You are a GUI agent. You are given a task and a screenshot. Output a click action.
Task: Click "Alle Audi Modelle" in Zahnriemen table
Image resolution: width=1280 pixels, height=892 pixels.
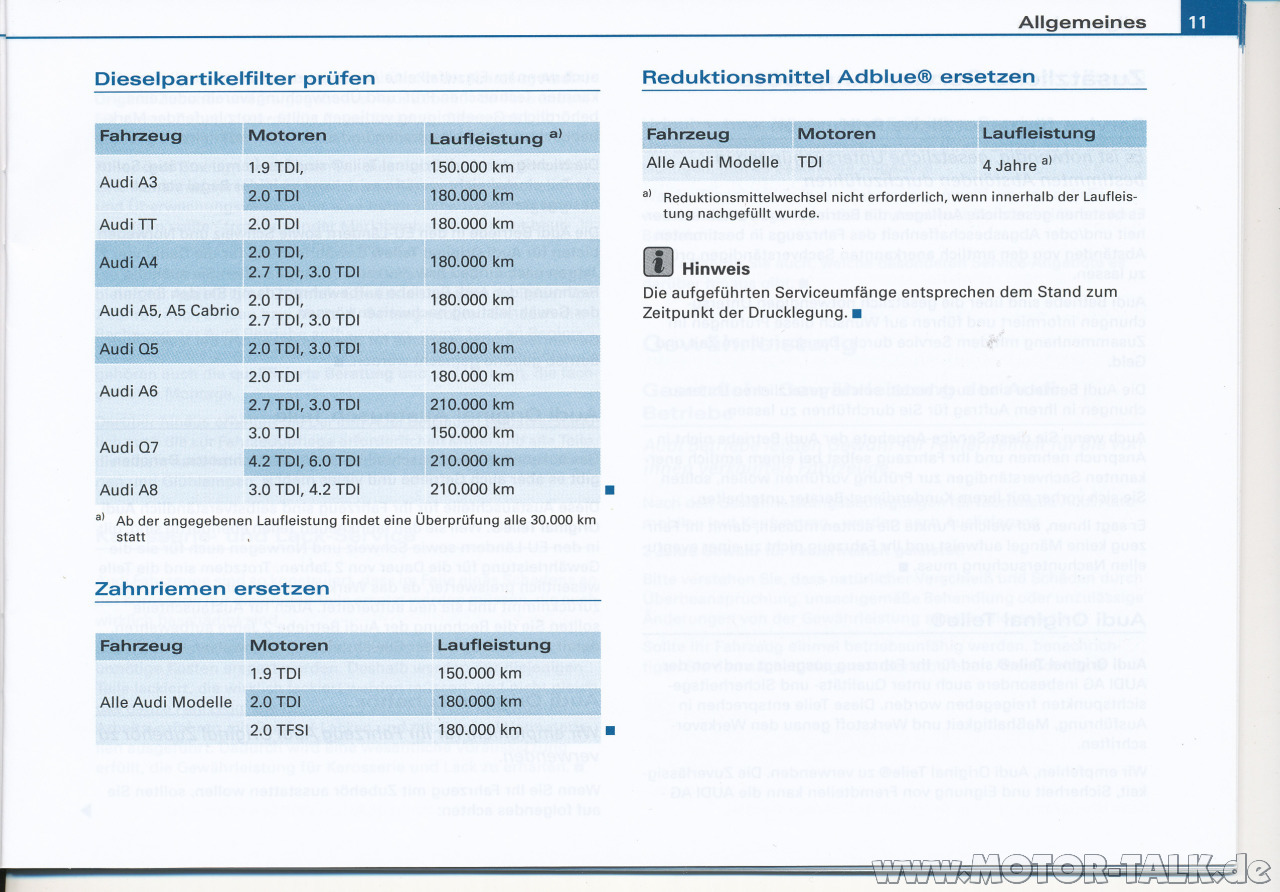point(166,702)
